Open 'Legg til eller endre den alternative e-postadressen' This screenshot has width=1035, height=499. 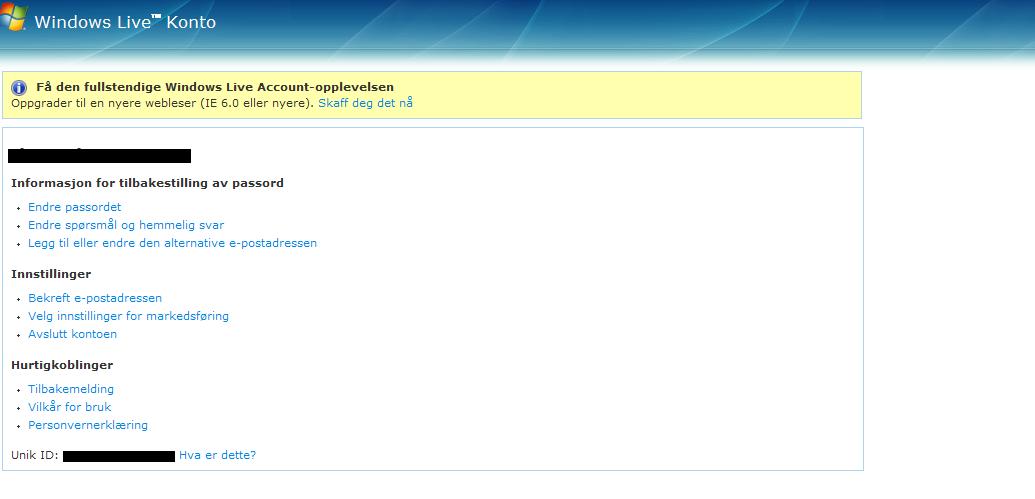coord(172,243)
